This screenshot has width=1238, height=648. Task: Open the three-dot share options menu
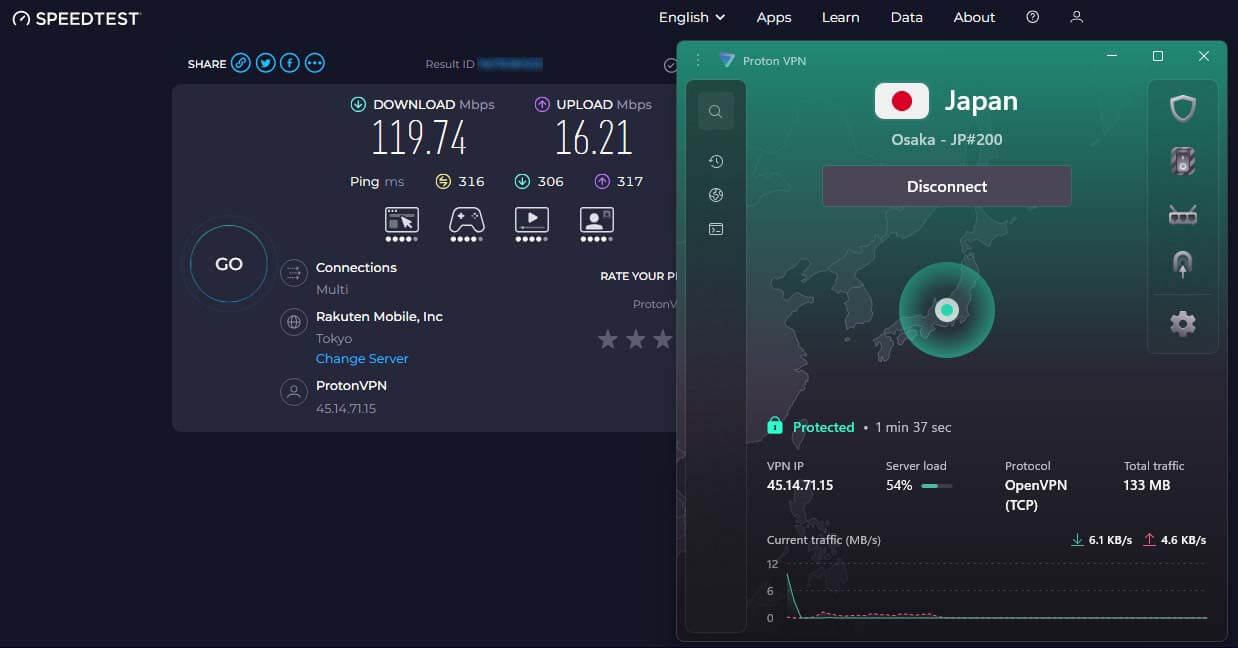point(314,62)
